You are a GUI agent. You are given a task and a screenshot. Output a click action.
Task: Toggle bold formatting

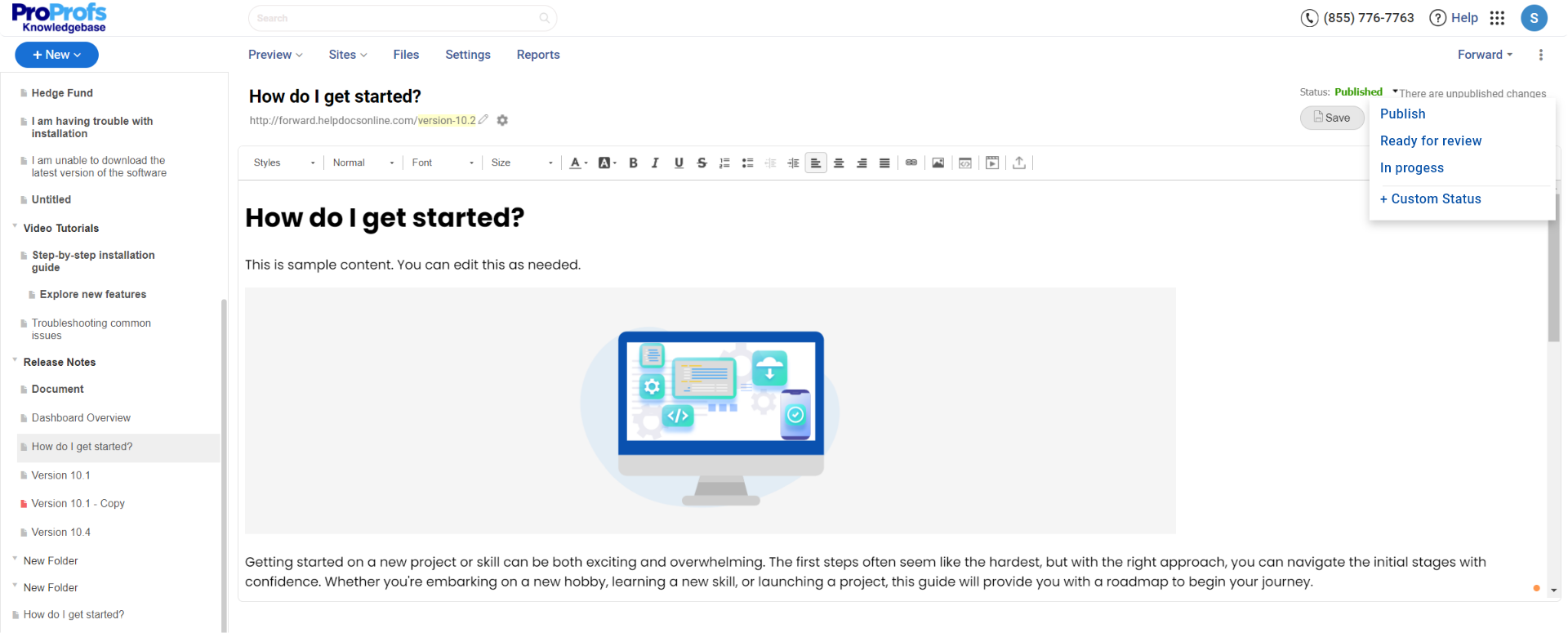coord(633,163)
